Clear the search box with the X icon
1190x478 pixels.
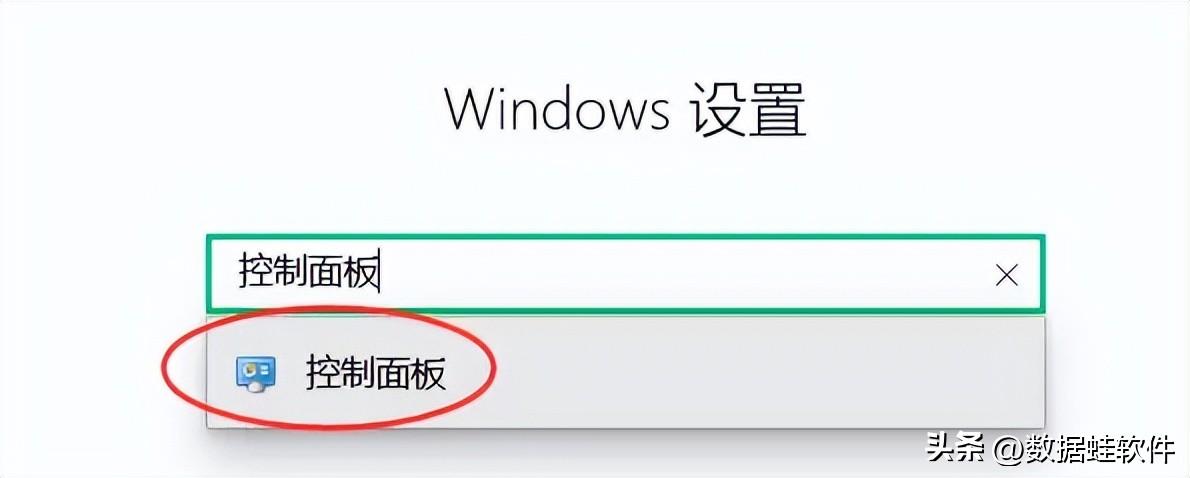1006,275
